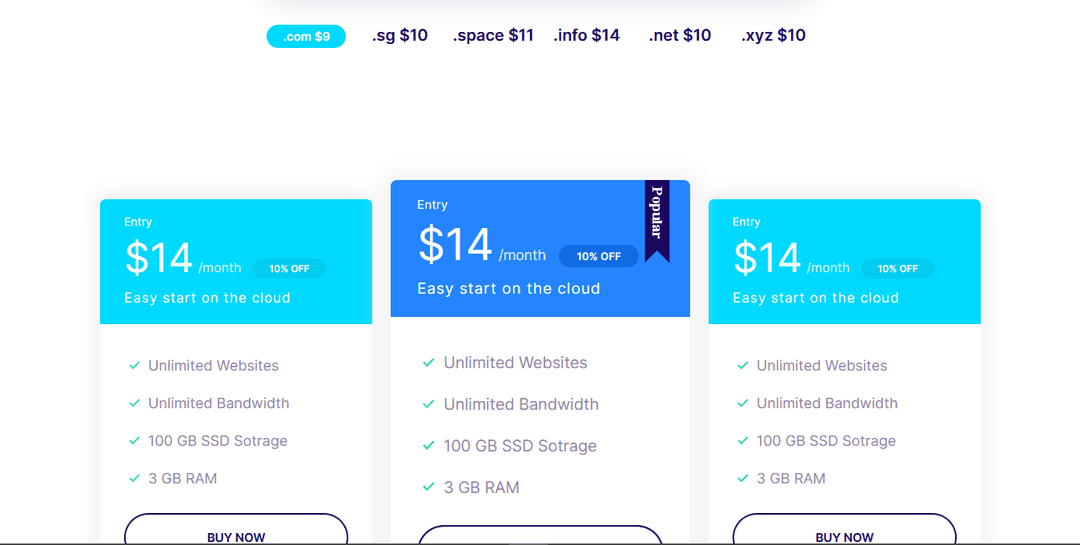Click the 10% OFF badge on left card

289,269
